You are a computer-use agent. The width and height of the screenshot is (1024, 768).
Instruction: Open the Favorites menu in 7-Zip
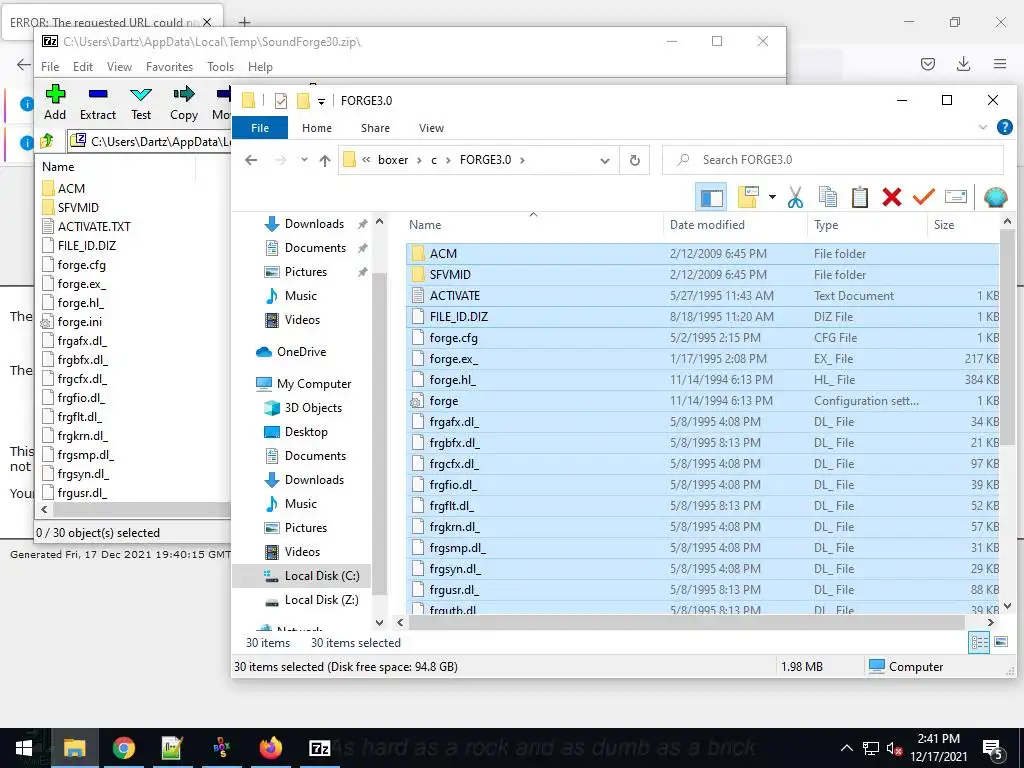169,67
